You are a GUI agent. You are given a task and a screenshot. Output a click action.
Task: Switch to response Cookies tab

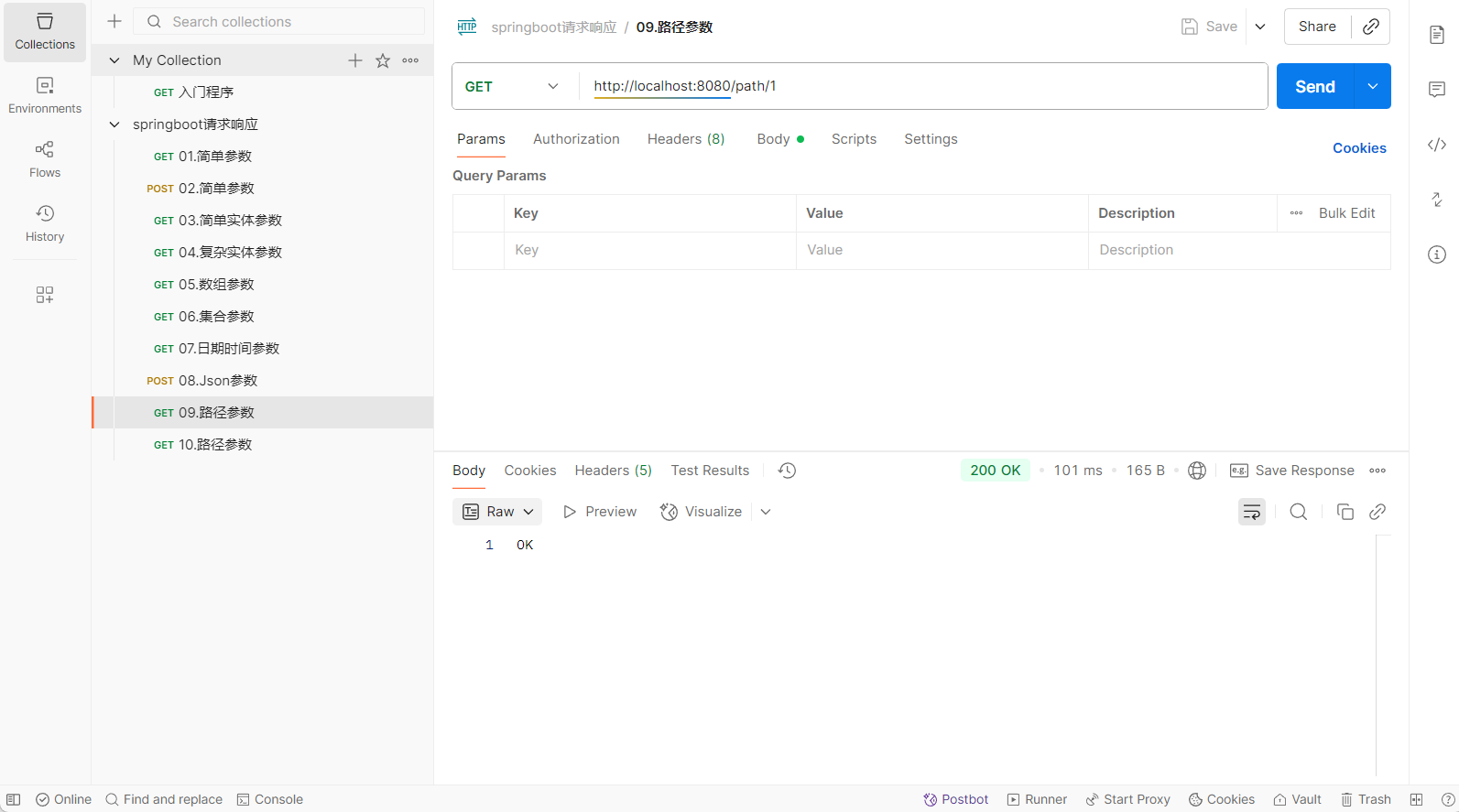click(530, 471)
